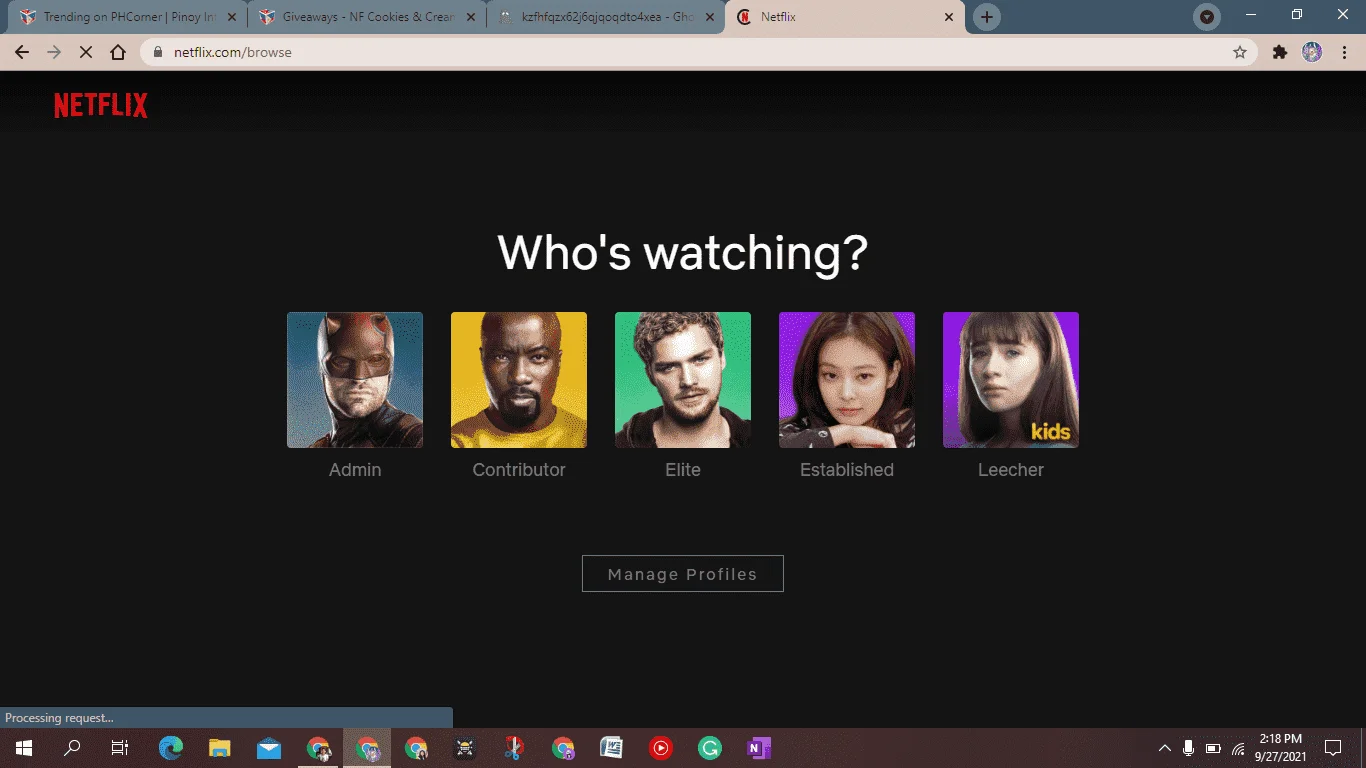Click the browser forward arrow
The image size is (1366, 768).
point(54,52)
